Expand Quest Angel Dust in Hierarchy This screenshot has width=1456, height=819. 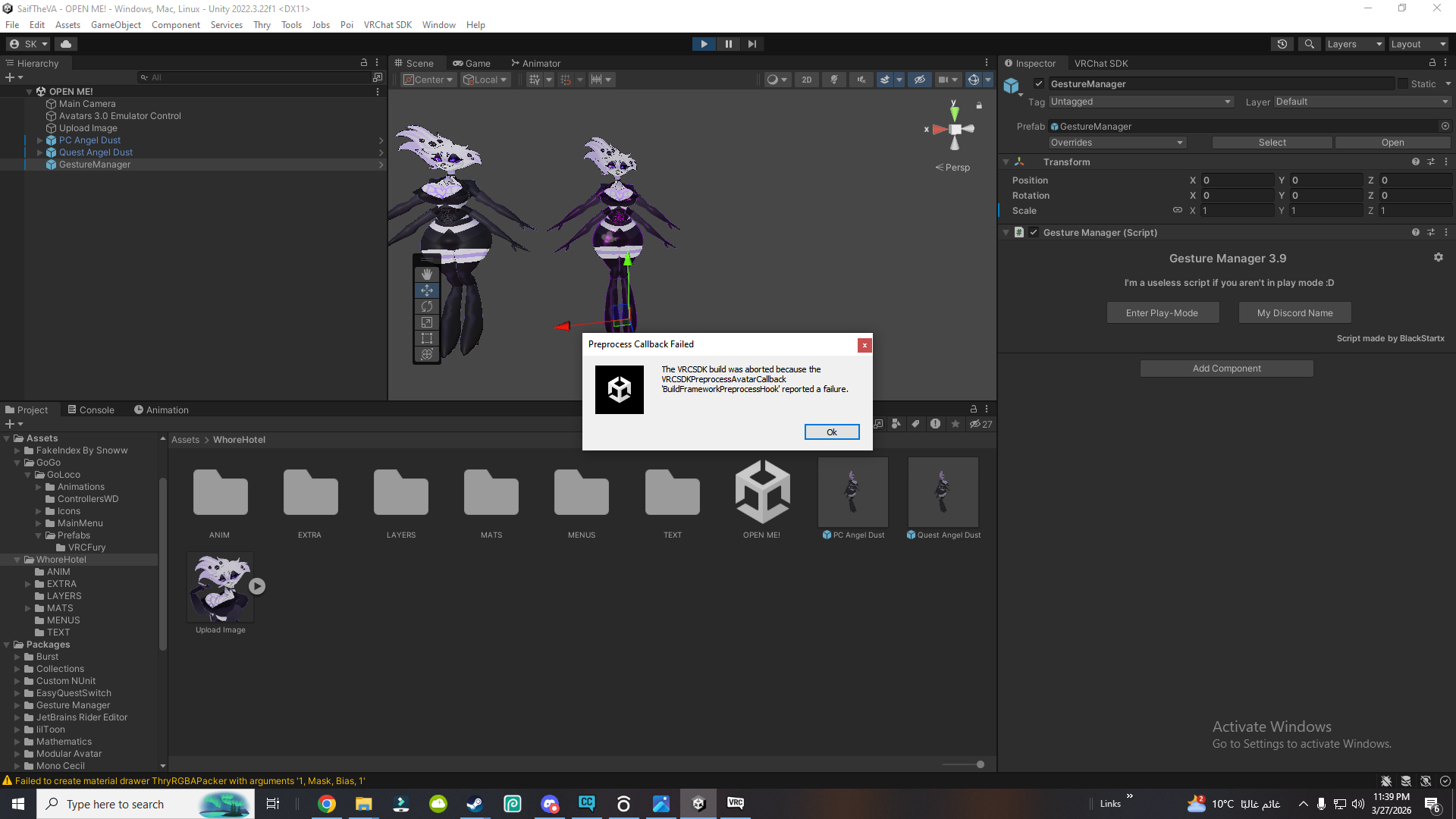[x=40, y=152]
